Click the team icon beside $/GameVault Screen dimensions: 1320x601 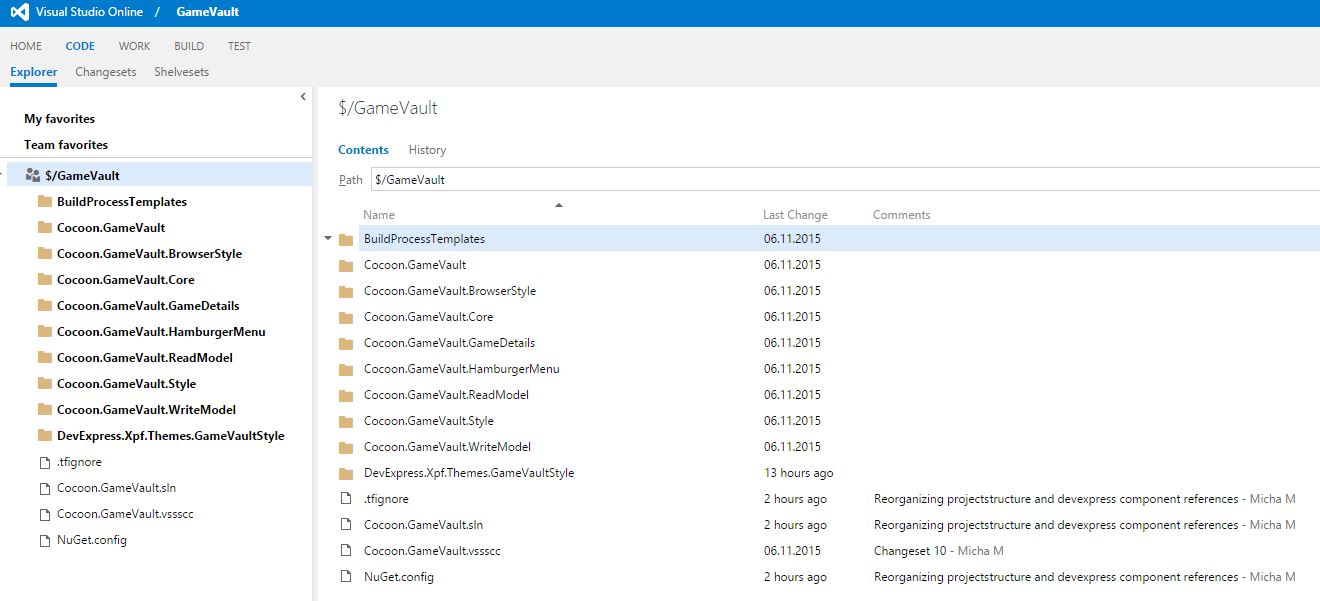(x=32, y=175)
